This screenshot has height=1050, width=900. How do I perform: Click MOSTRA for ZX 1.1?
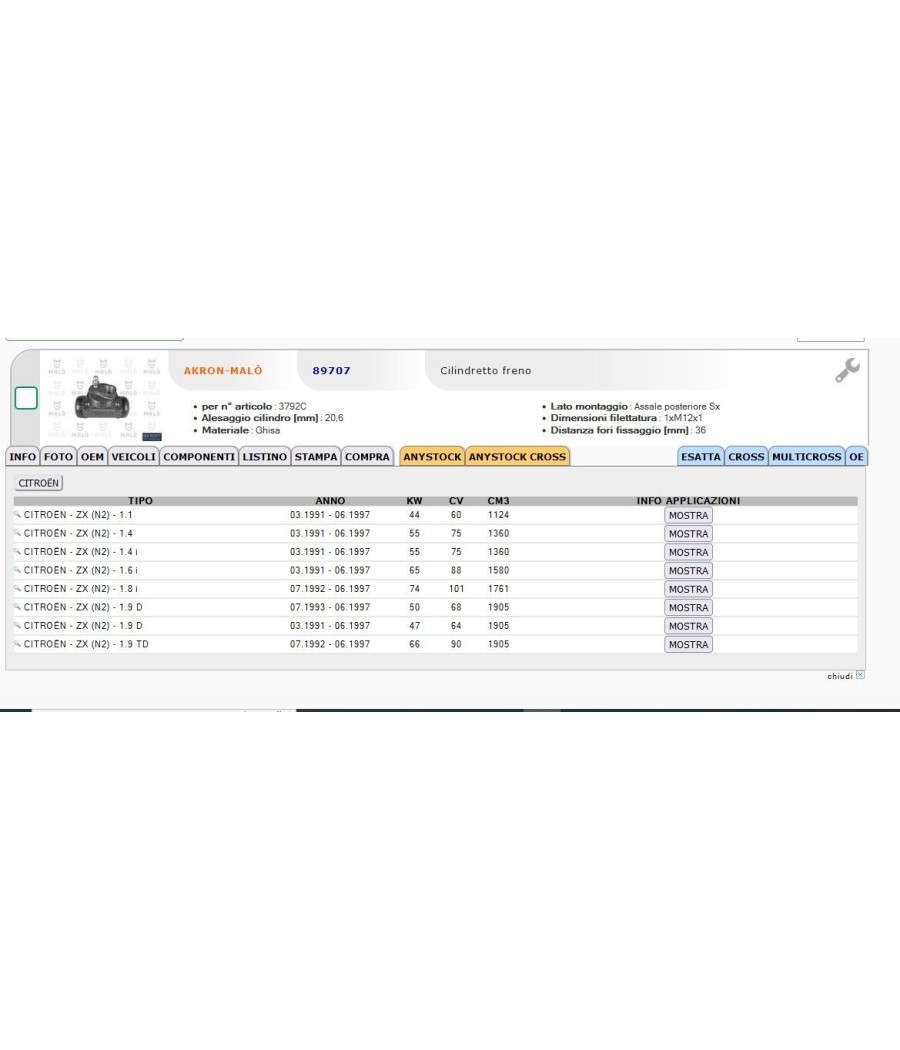[x=688, y=516]
